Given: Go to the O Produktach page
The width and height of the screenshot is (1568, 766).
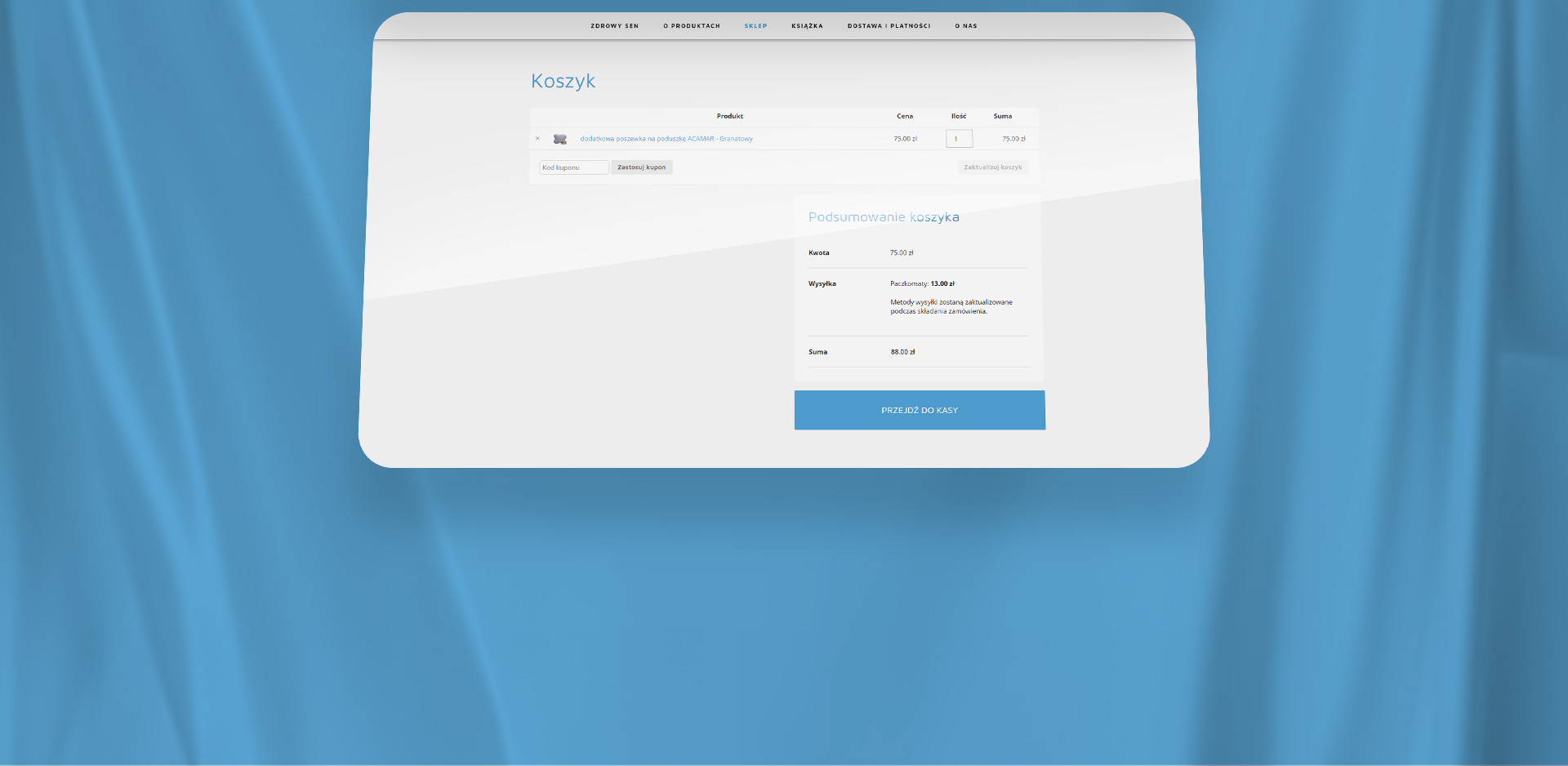Looking at the screenshot, I should 691,26.
